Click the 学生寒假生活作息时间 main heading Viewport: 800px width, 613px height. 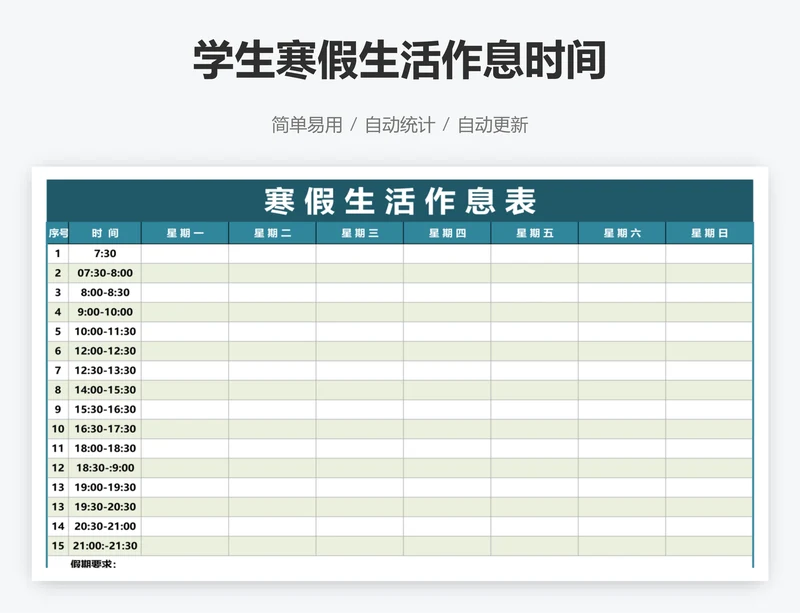[x=399, y=60]
